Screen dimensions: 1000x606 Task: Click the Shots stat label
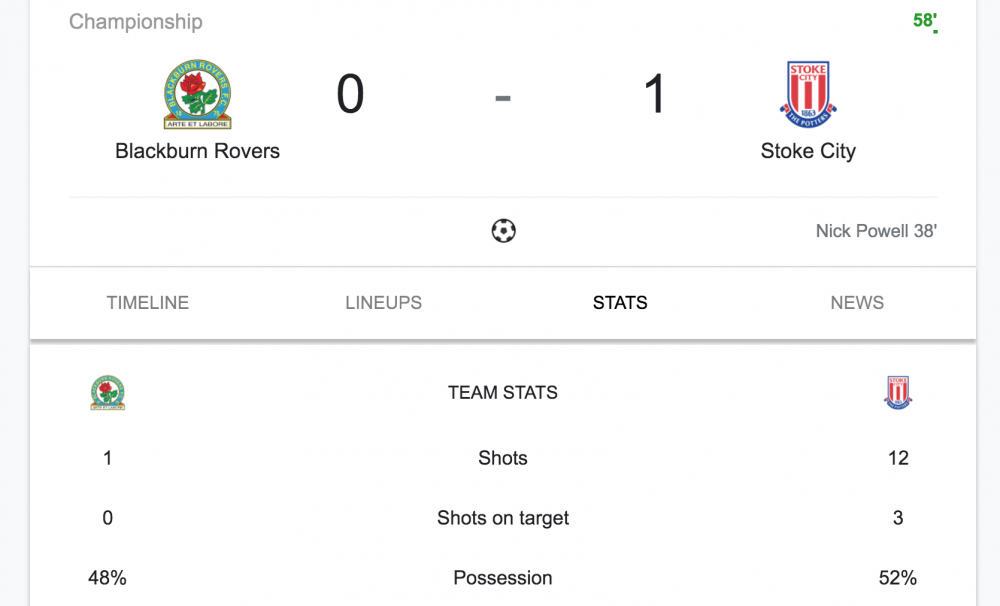pos(503,458)
